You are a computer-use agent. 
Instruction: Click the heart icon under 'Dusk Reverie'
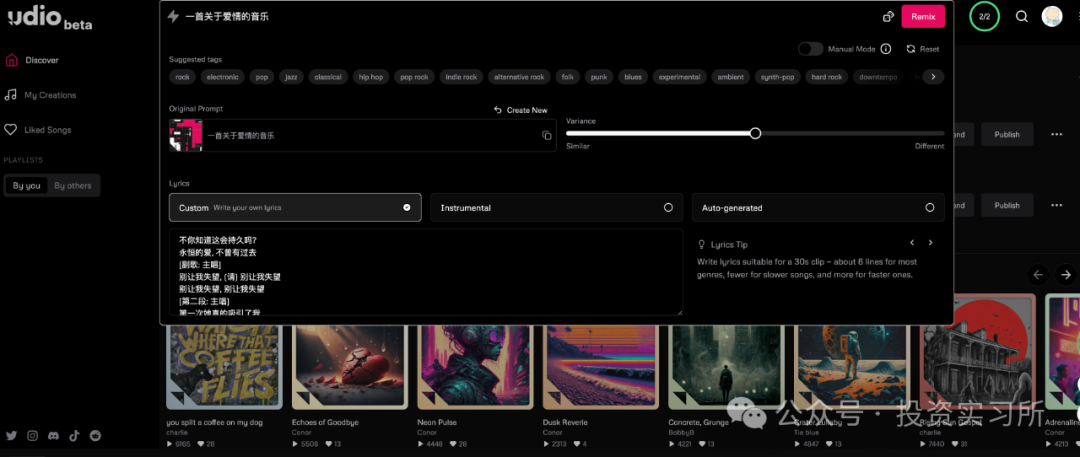point(577,444)
